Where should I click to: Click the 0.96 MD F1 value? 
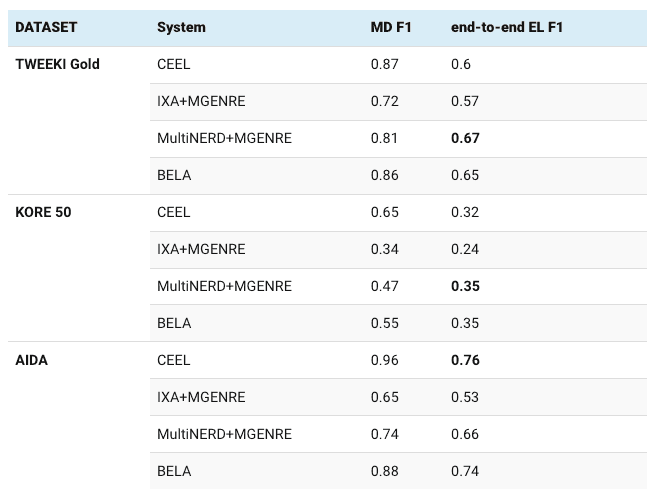click(385, 360)
